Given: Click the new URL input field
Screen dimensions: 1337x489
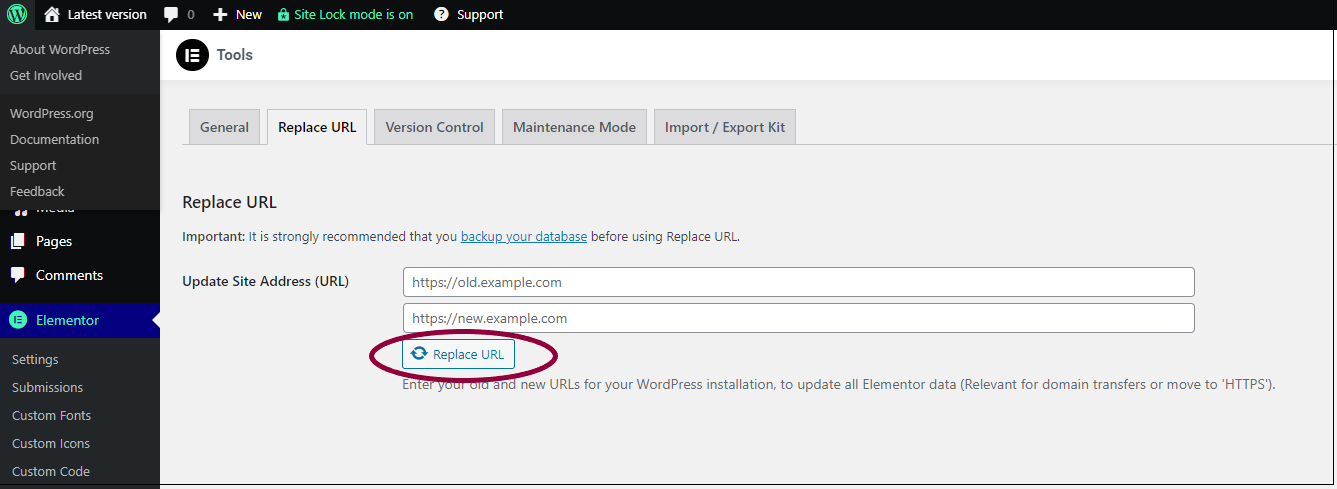Looking at the screenshot, I should (x=799, y=318).
